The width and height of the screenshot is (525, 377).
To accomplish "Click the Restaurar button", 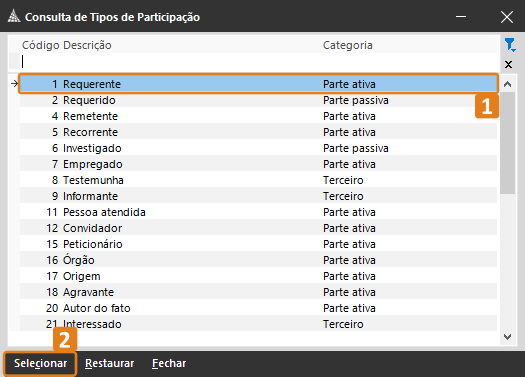I will [109, 363].
